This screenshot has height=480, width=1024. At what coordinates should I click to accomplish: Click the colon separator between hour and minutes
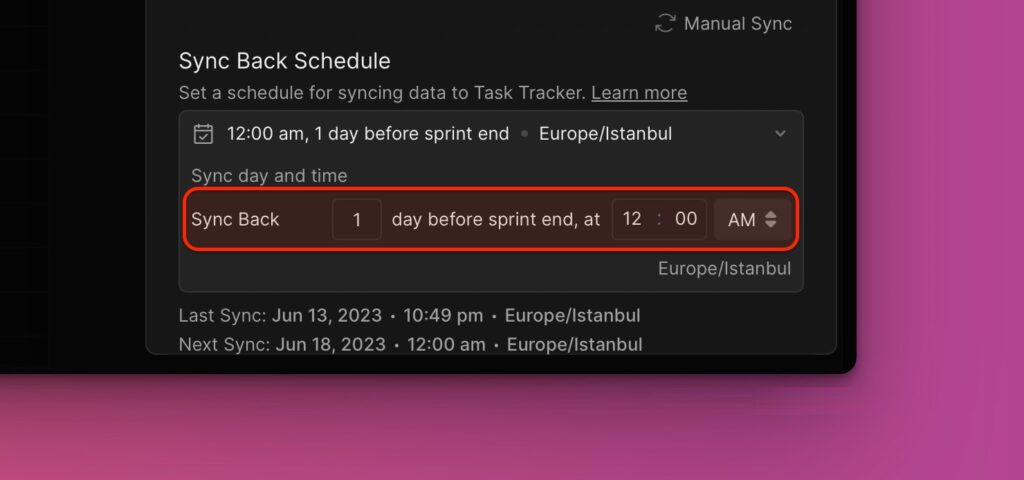tap(659, 219)
